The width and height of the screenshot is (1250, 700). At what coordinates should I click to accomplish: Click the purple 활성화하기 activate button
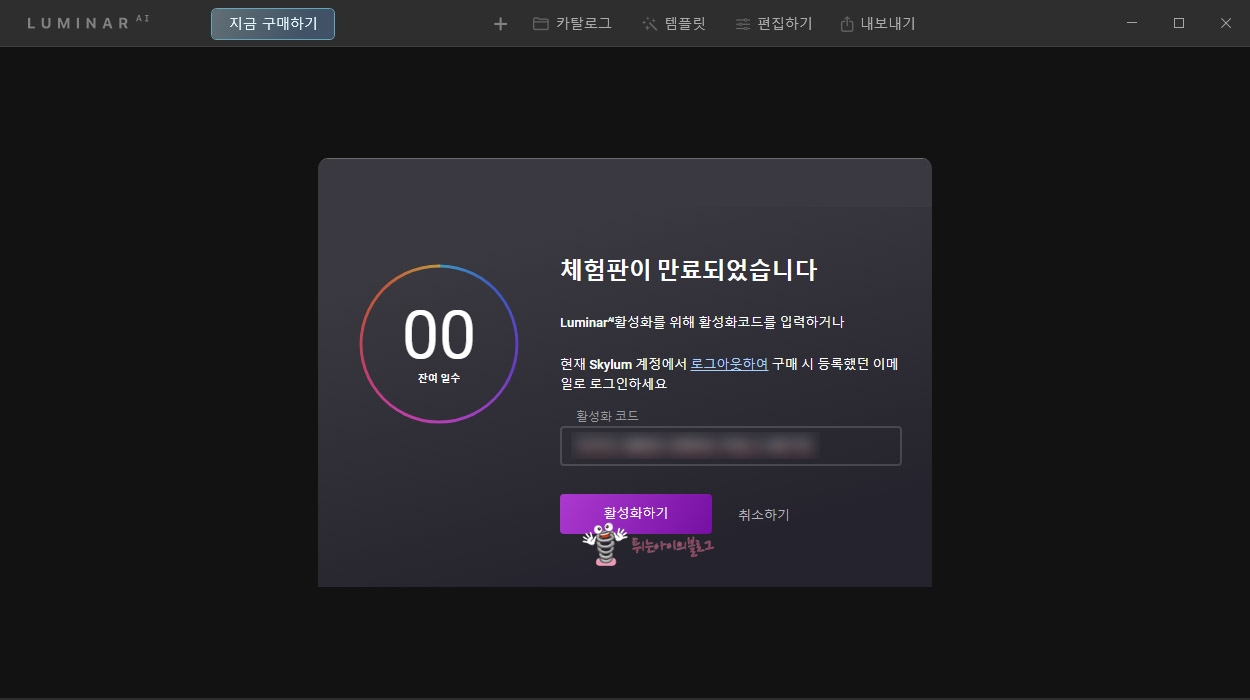click(x=636, y=513)
